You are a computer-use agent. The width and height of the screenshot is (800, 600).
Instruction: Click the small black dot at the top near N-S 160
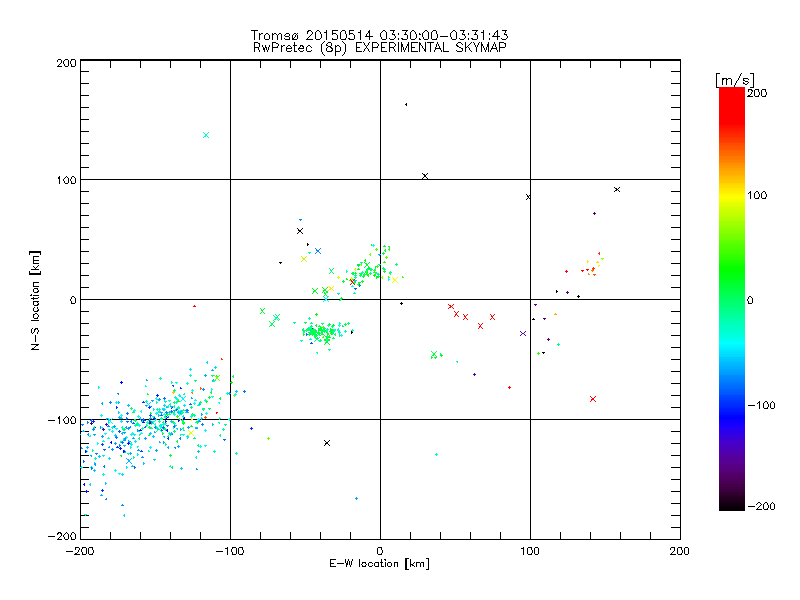point(406,105)
